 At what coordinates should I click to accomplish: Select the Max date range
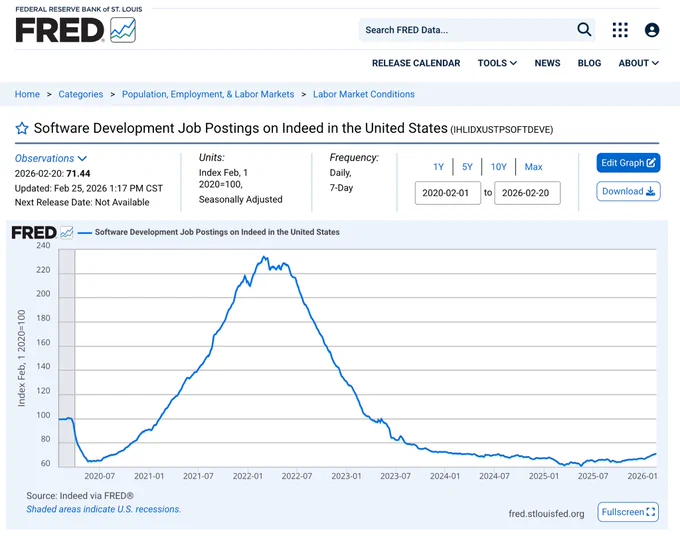point(533,167)
